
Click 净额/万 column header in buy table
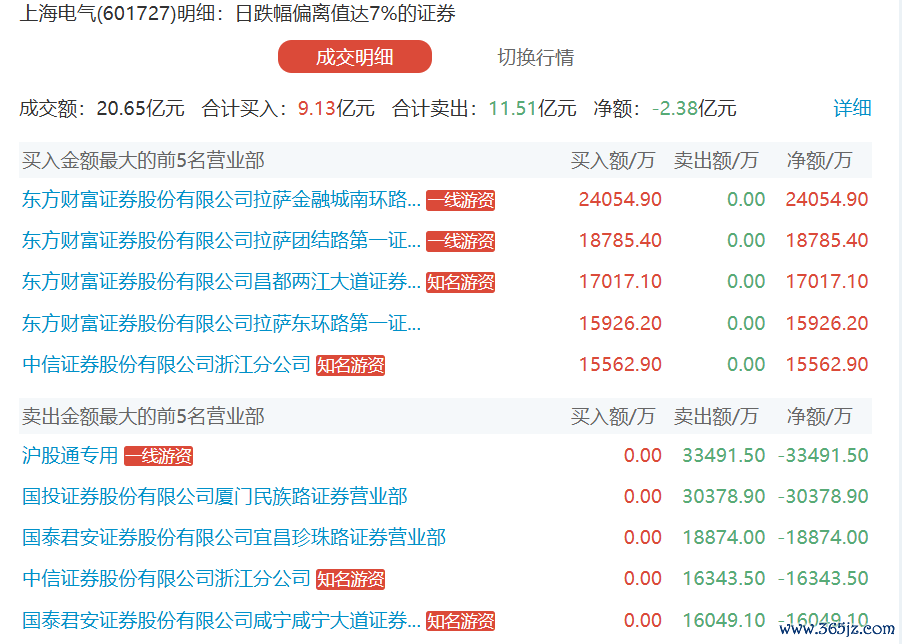819,160
